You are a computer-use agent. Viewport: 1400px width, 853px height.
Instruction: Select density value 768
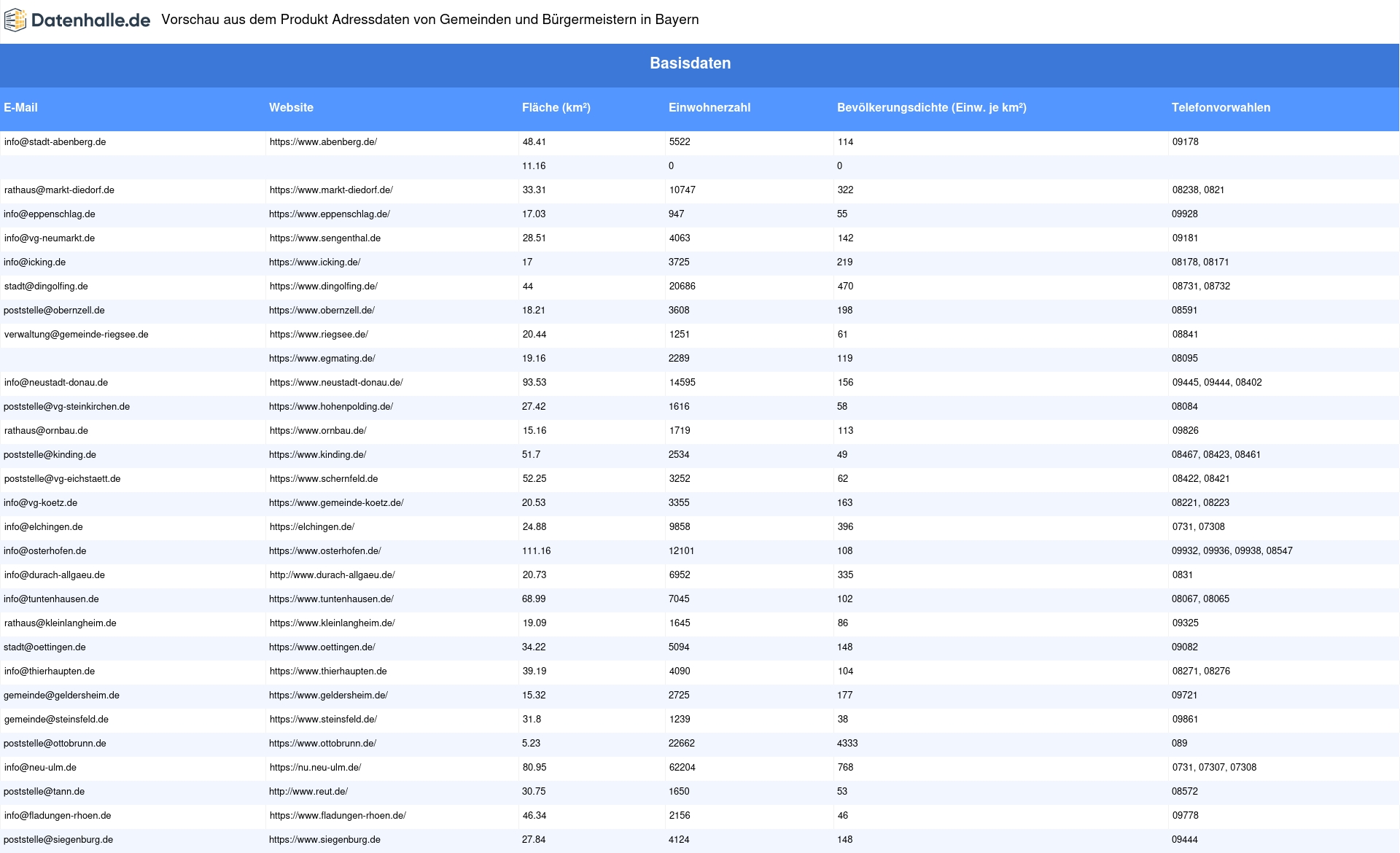point(846,768)
